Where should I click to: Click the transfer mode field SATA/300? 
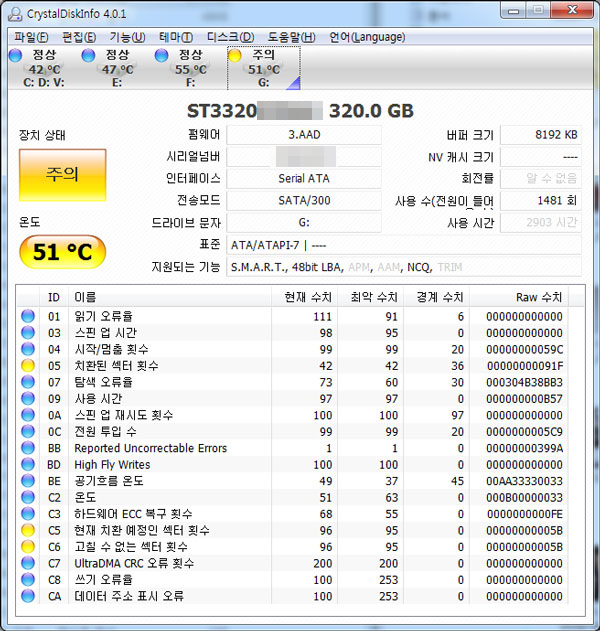click(304, 200)
